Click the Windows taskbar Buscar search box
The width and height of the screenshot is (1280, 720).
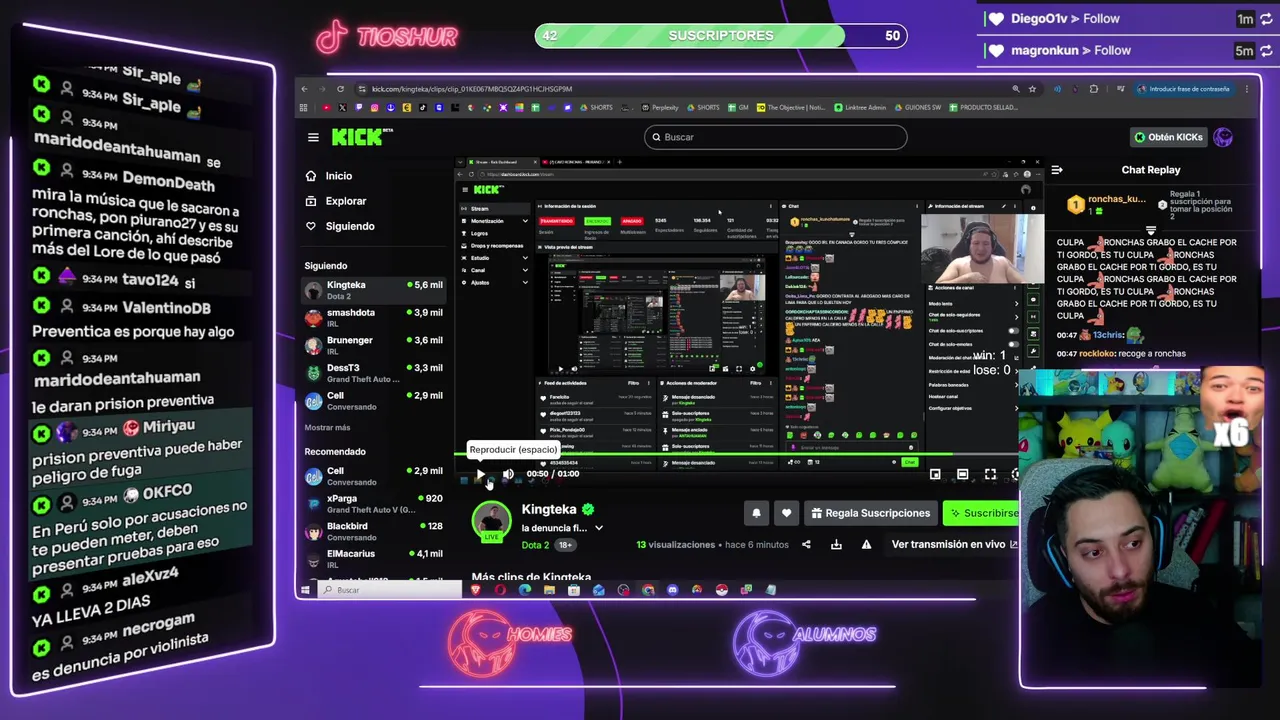(x=388, y=590)
